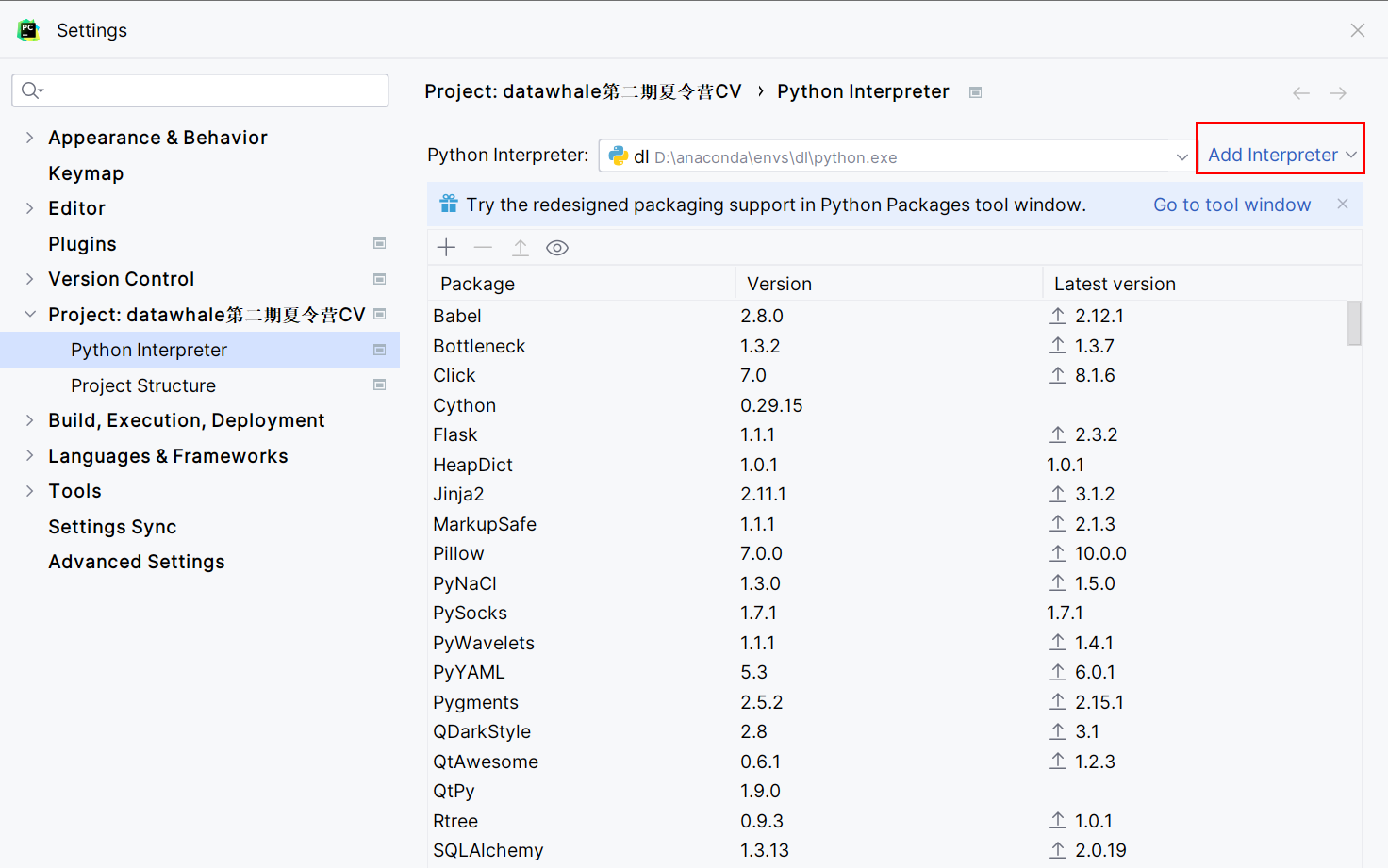Expand Appearance & Behavior section
The width and height of the screenshot is (1388, 868).
point(29,138)
